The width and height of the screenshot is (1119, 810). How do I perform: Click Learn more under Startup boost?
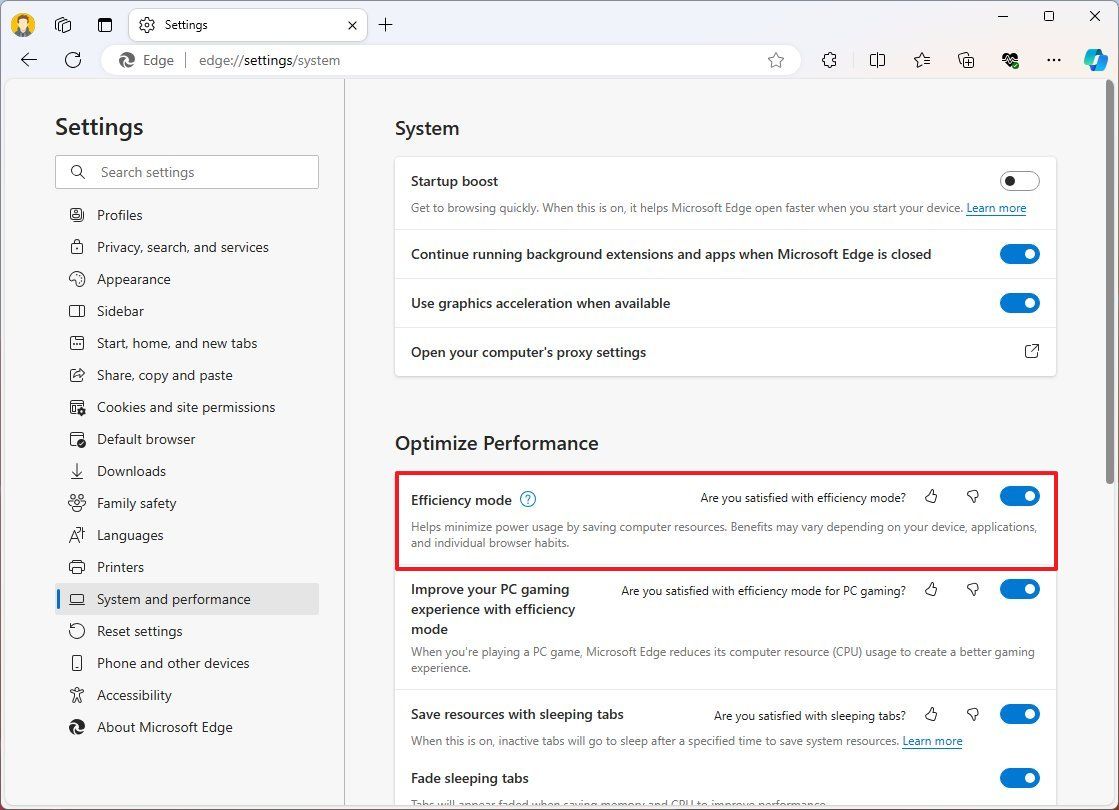pyautogui.click(x=996, y=208)
